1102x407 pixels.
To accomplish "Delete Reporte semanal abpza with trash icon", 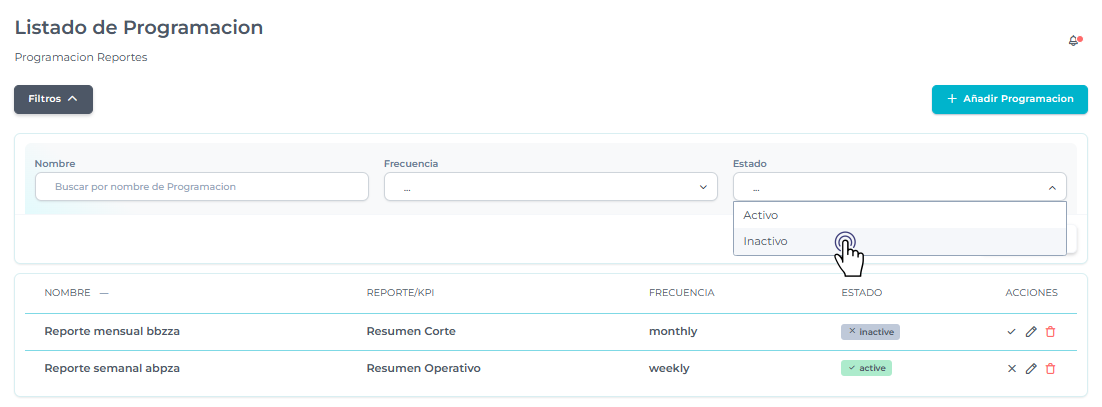I will click(1050, 368).
